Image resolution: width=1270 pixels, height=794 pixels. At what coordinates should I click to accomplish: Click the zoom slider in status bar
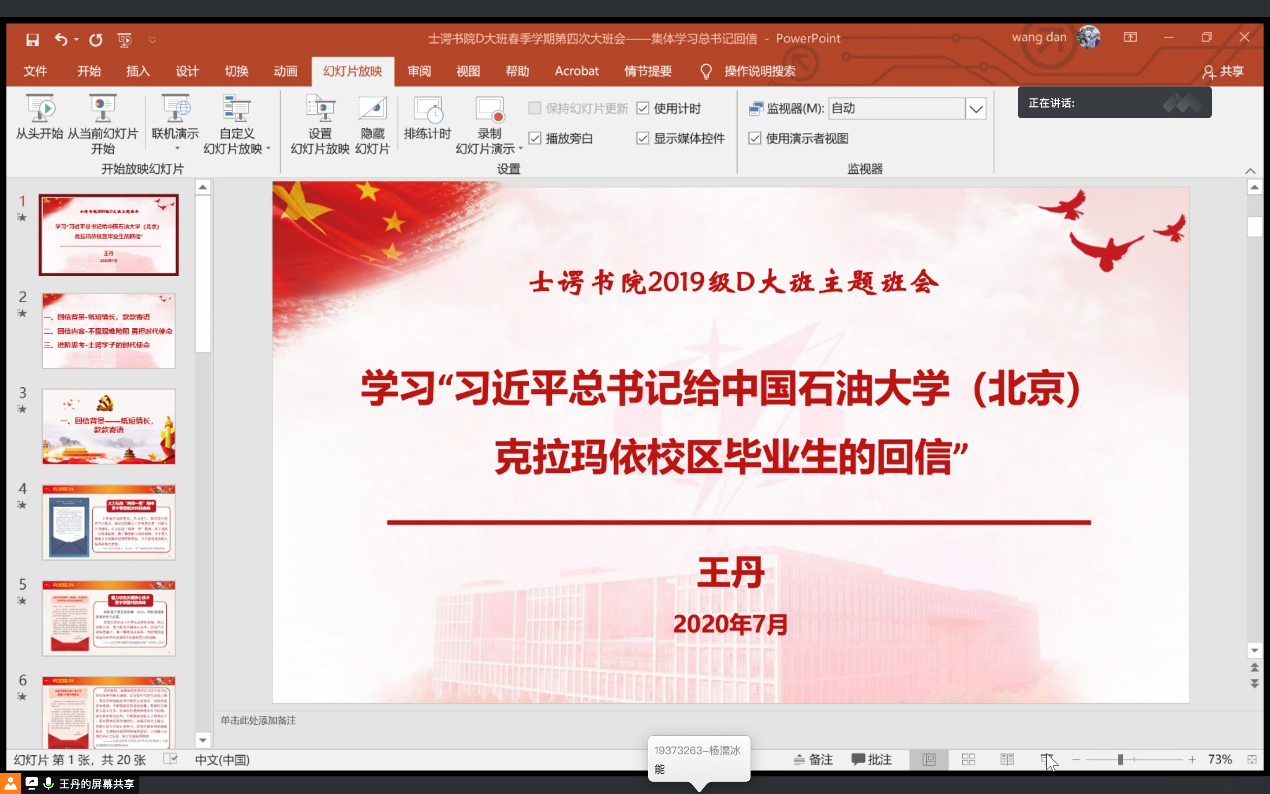click(1120, 760)
